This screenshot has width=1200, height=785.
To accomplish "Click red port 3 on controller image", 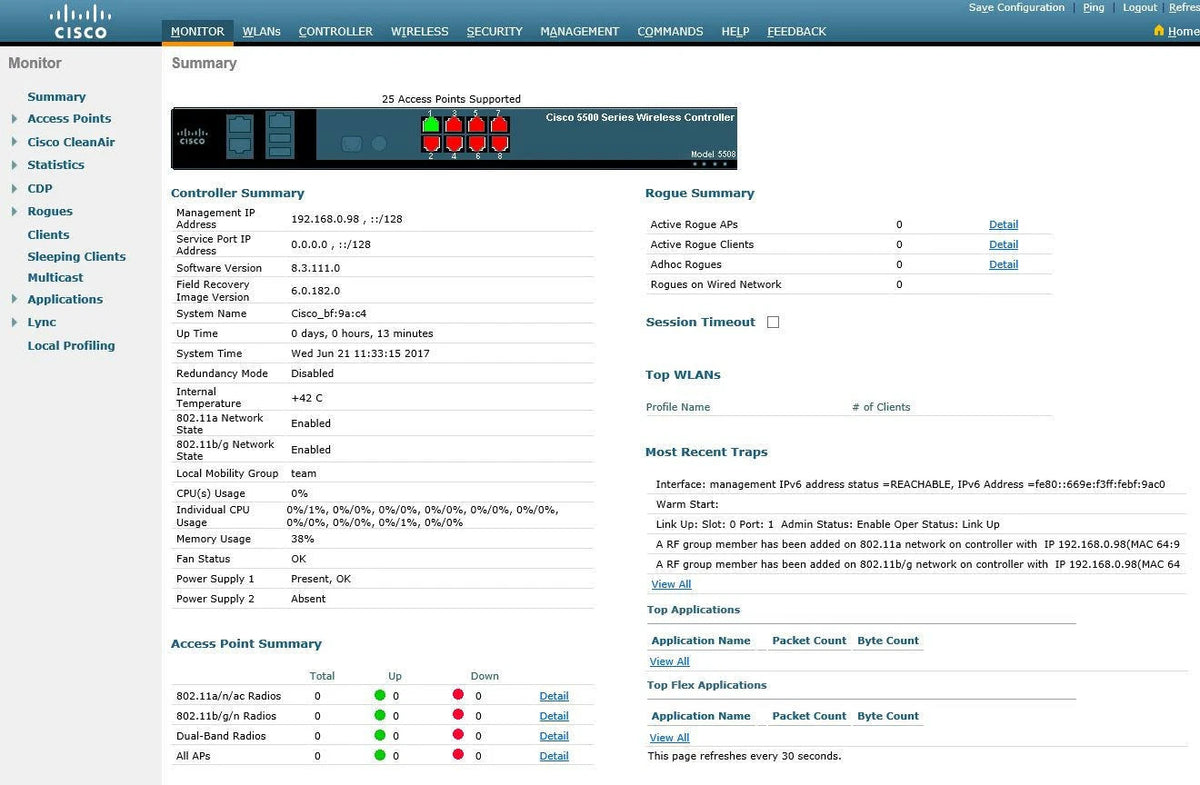I will (x=453, y=125).
